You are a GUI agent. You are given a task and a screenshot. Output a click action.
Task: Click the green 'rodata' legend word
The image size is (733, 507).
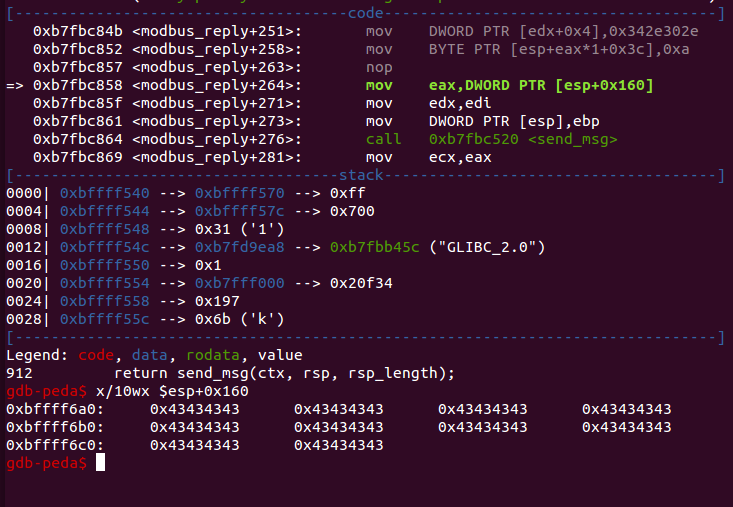click(x=213, y=355)
